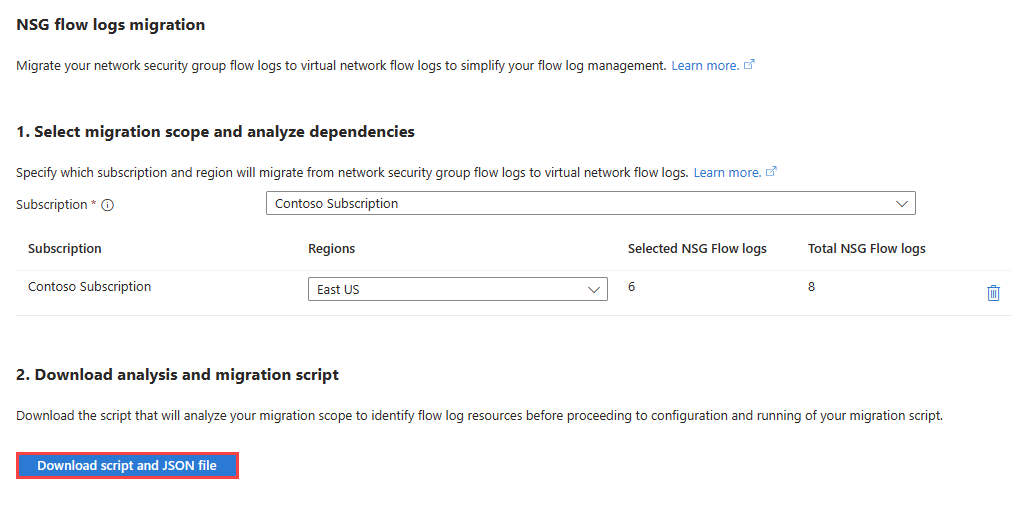Screen dimensions: 1011x515
Task: Select the Contoso Subscription table row cell
Action: point(90,286)
